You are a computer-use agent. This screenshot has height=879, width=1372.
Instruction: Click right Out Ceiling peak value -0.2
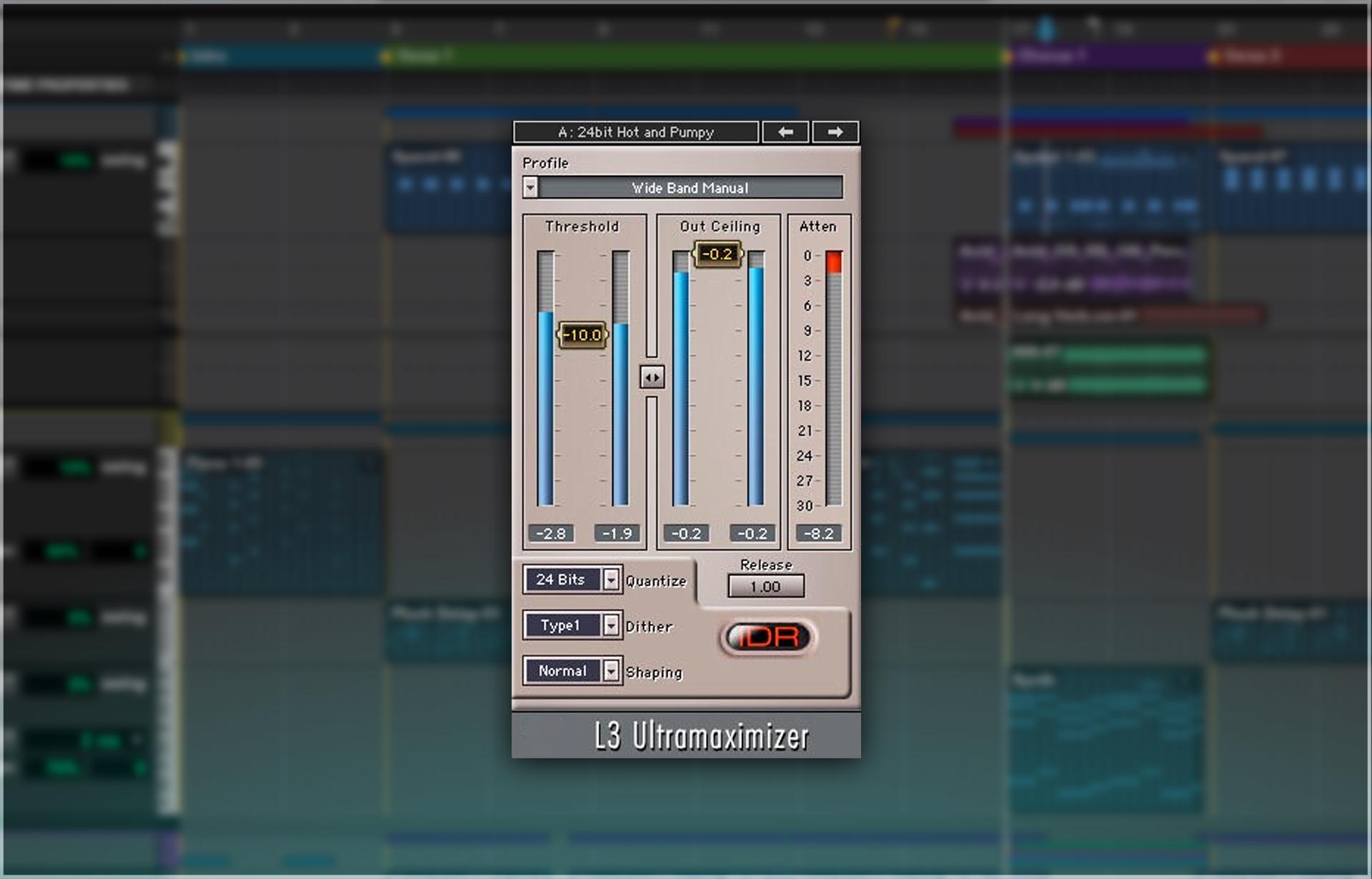coord(752,533)
